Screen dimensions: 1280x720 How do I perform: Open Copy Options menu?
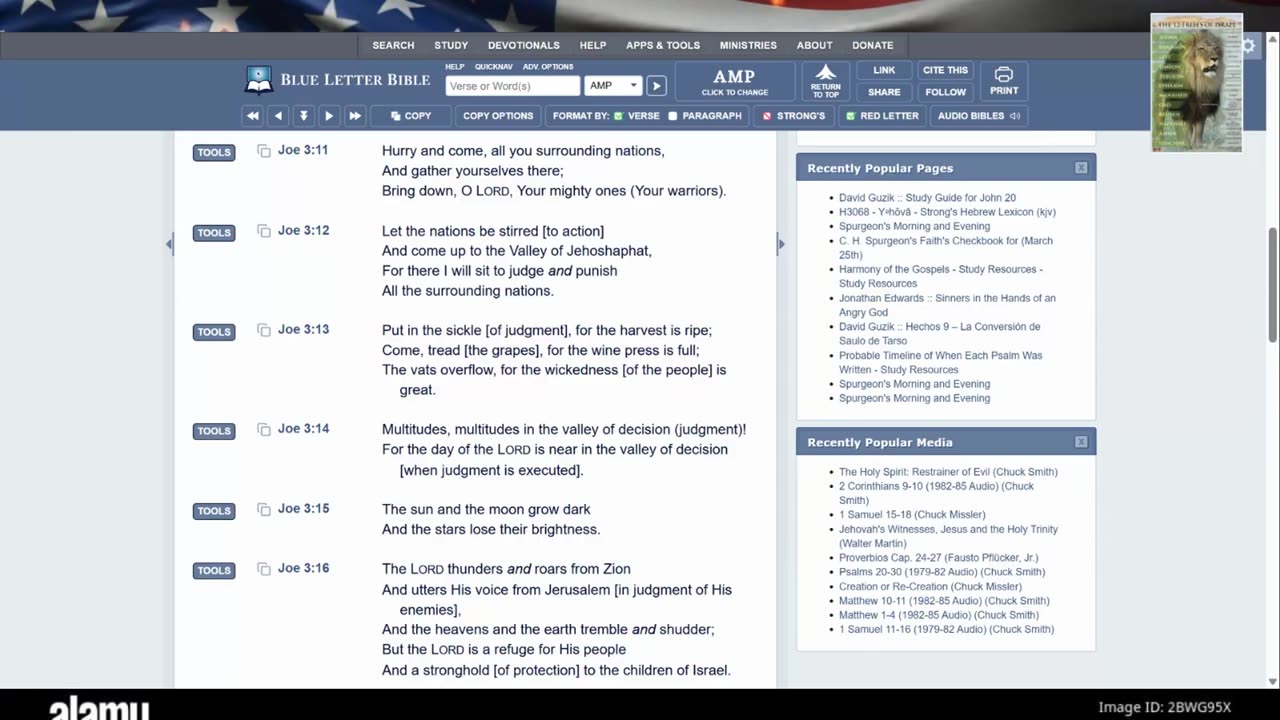[498, 116]
